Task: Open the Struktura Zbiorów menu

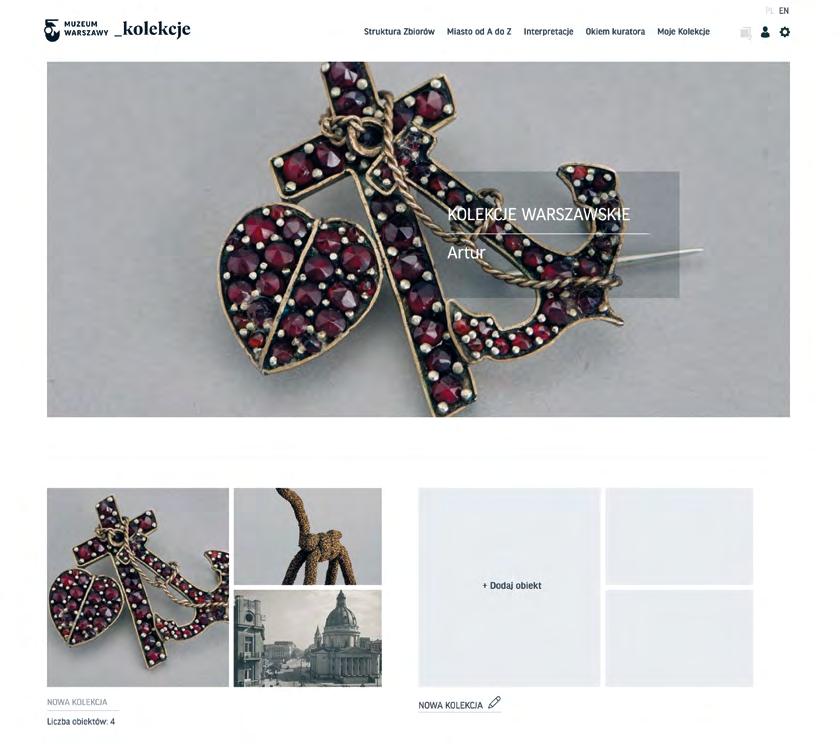Action: [399, 32]
